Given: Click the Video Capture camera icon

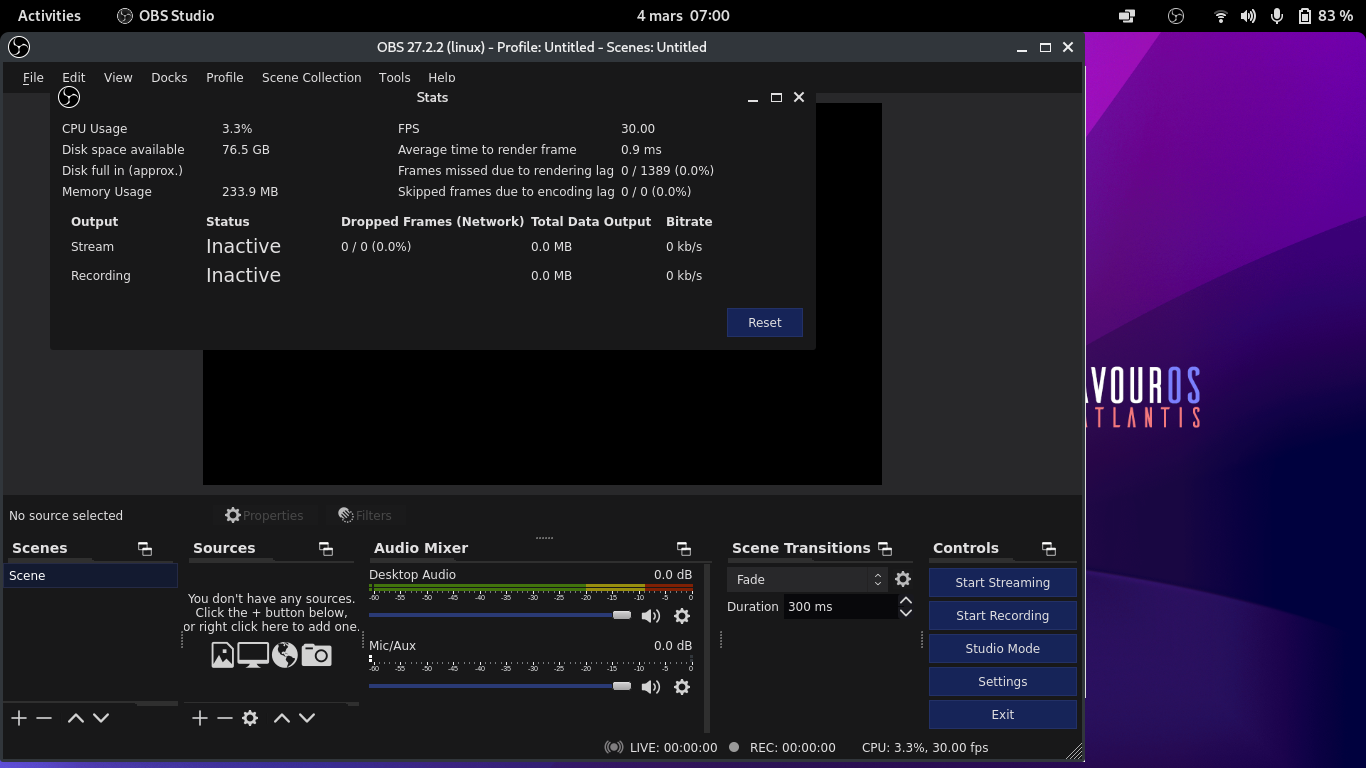Looking at the screenshot, I should [316, 654].
